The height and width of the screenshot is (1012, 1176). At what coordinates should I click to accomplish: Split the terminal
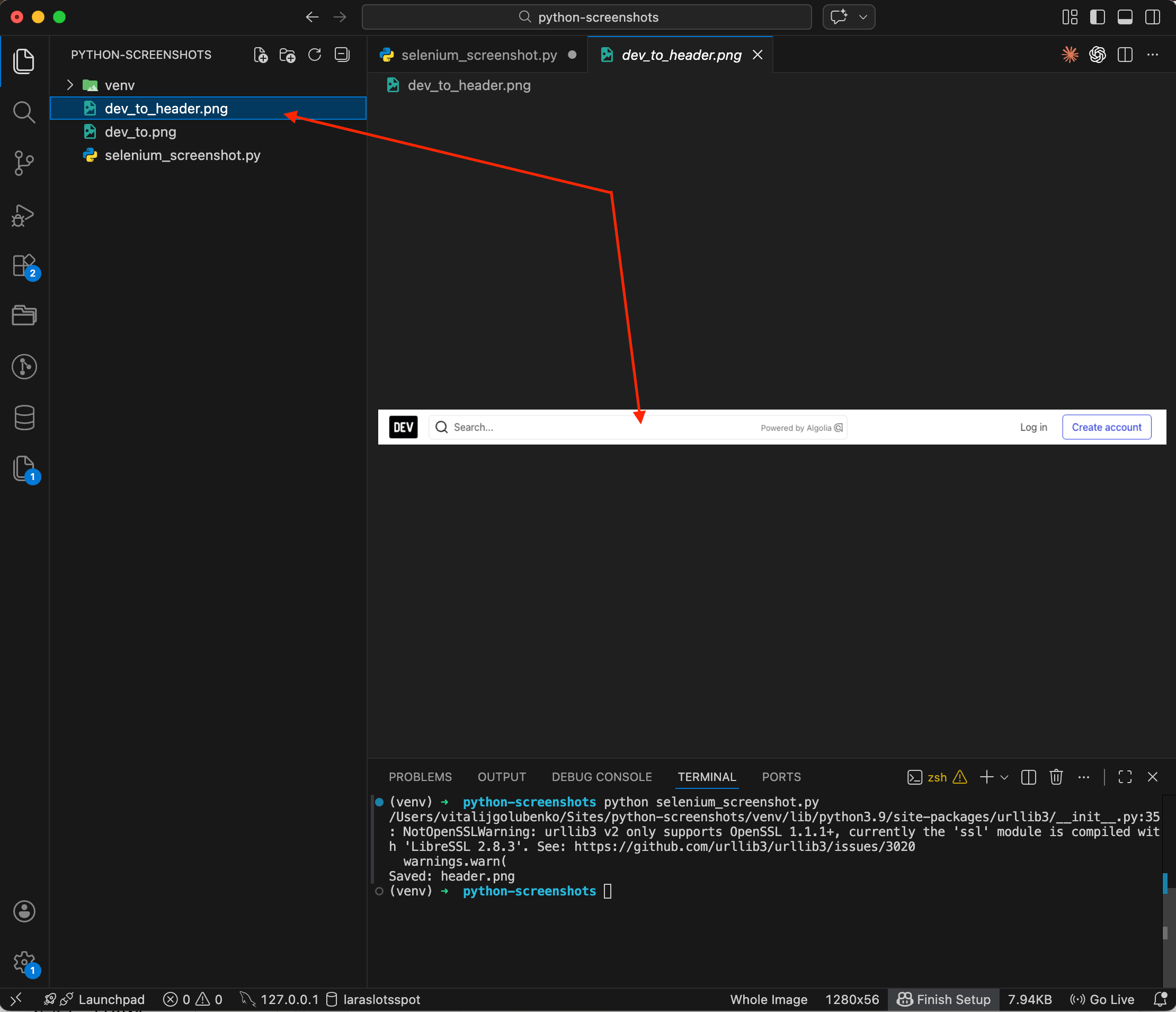1028,777
